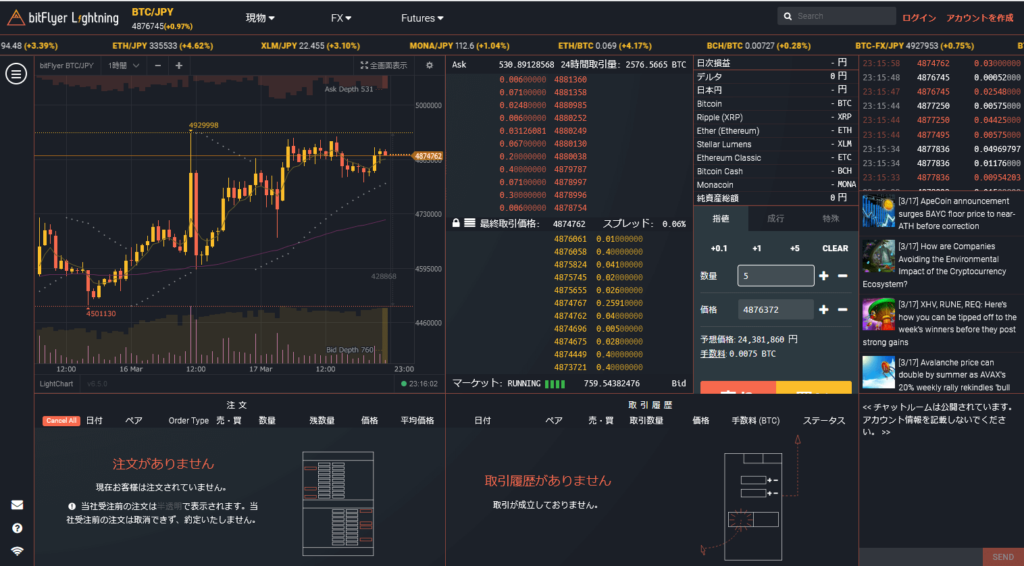
Task: Click the ログイン login link
Action: [x=919, y=18]
